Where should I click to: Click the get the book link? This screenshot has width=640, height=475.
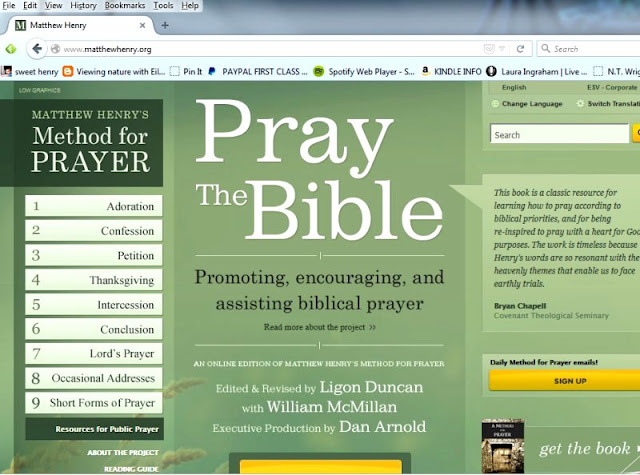point(584,448)
